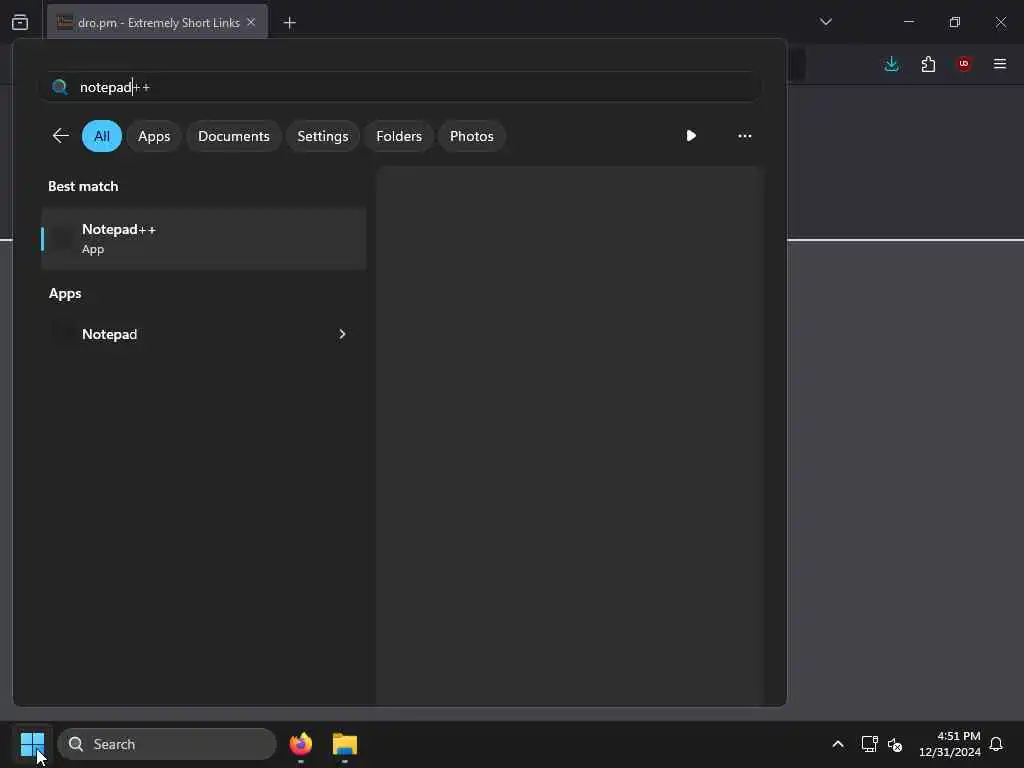1024x768 pixels.
Task: Open the Firefox list all tabs dropdown
Action: [826, 22]
